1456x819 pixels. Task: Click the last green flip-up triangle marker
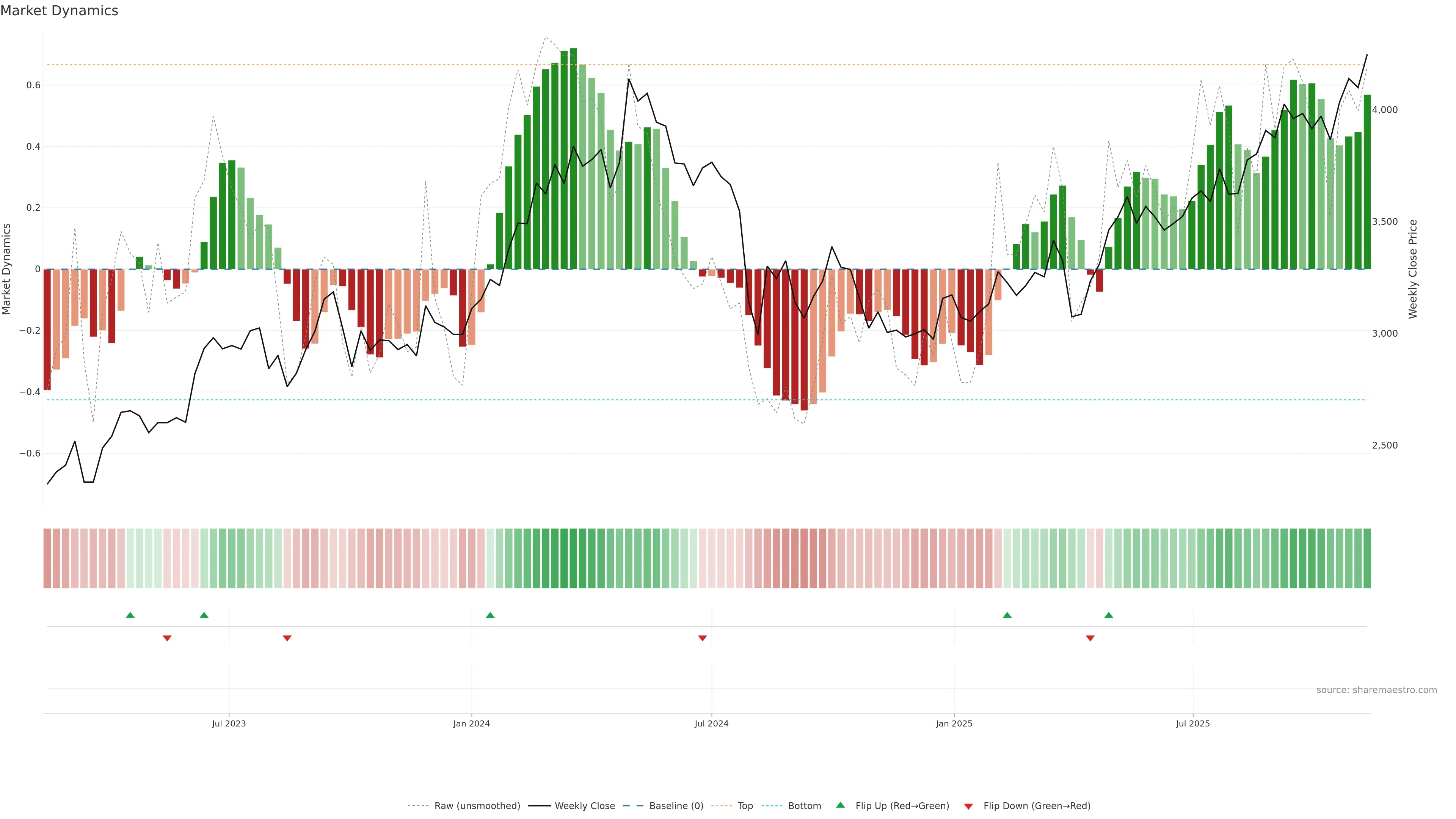click(x=1108, y=615)
